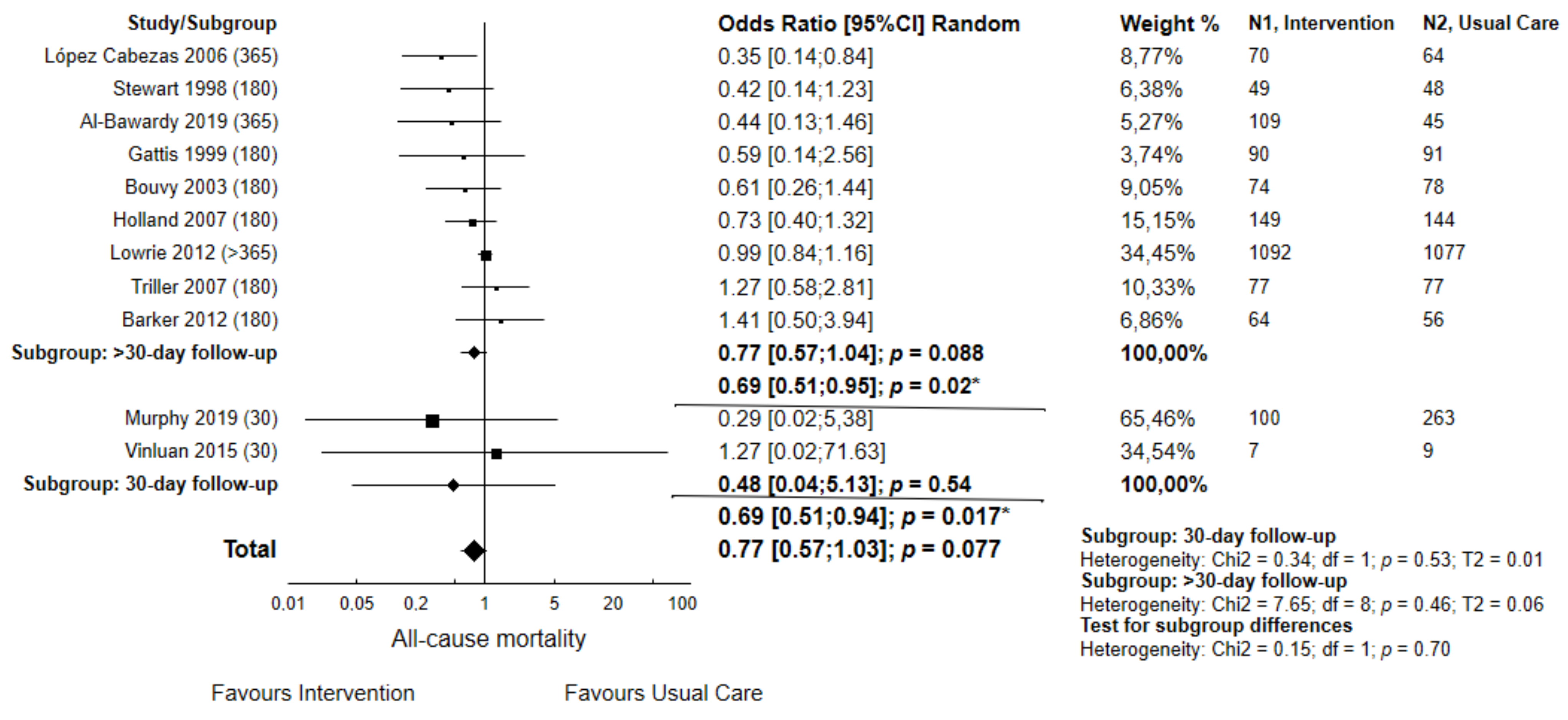Click the Total row label
Viewport: 1568px width, 720px height.
[x=250, y=550]
